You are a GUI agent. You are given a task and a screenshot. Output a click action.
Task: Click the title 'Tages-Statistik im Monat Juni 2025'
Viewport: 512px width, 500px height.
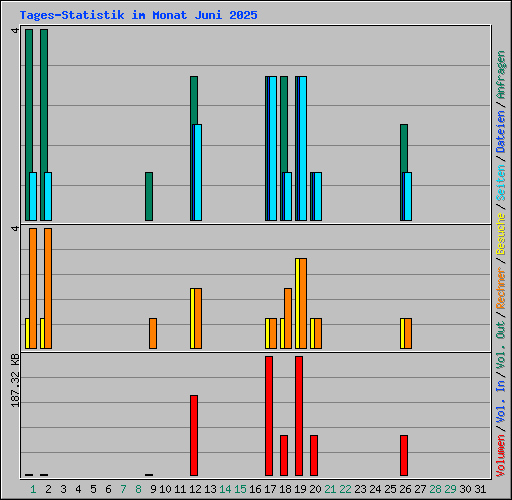(x=138, y=15)
